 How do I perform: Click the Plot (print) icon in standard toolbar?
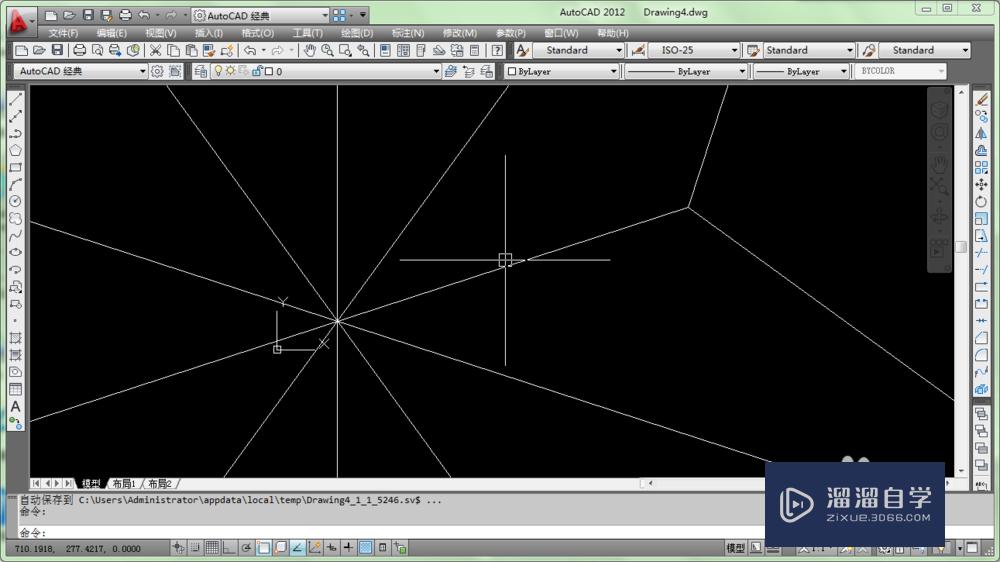click(79, 50)
